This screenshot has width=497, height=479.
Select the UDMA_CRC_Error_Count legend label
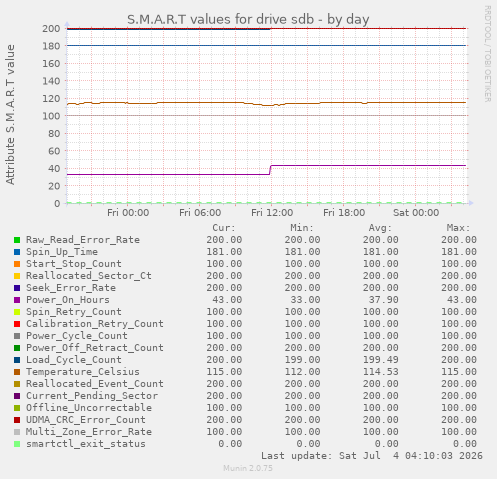pos(86,420)
